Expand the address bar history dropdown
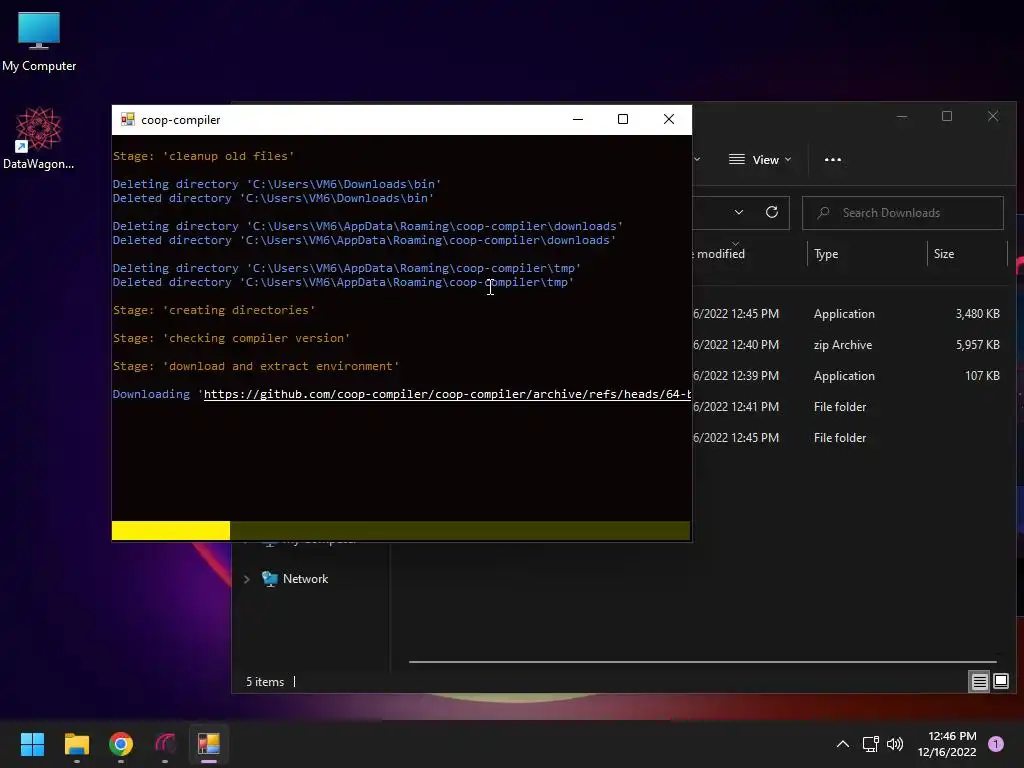 tap(739, 212)
